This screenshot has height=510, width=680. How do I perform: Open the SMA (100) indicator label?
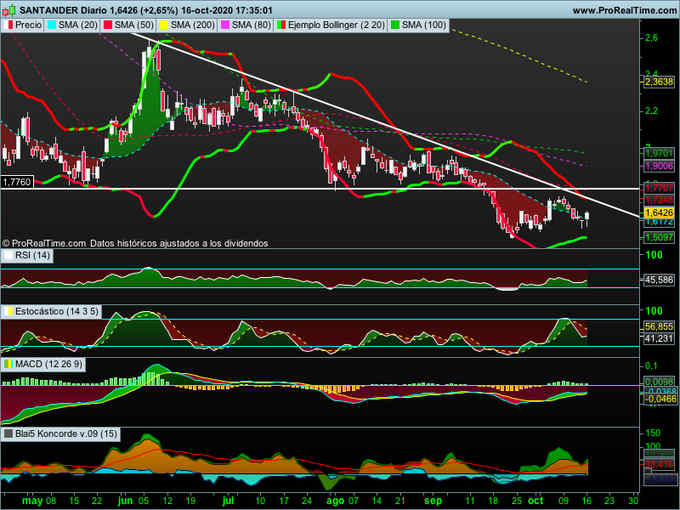click(424, 25)
